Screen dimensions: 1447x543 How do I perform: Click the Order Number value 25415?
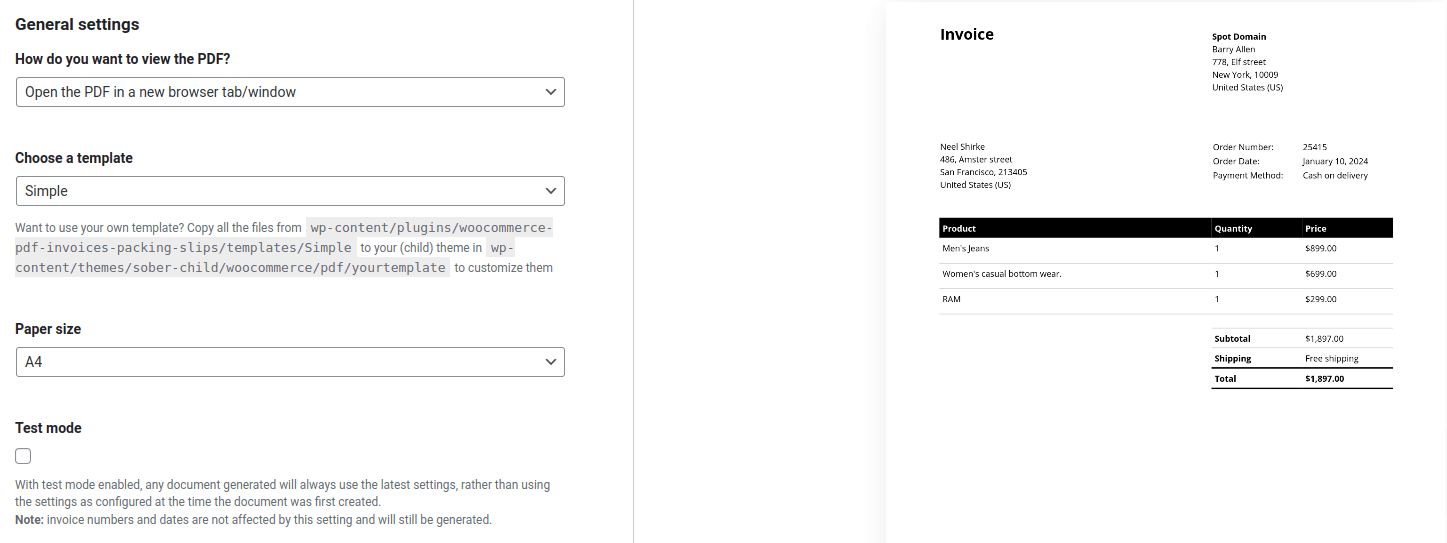(x=1314, y=147)
